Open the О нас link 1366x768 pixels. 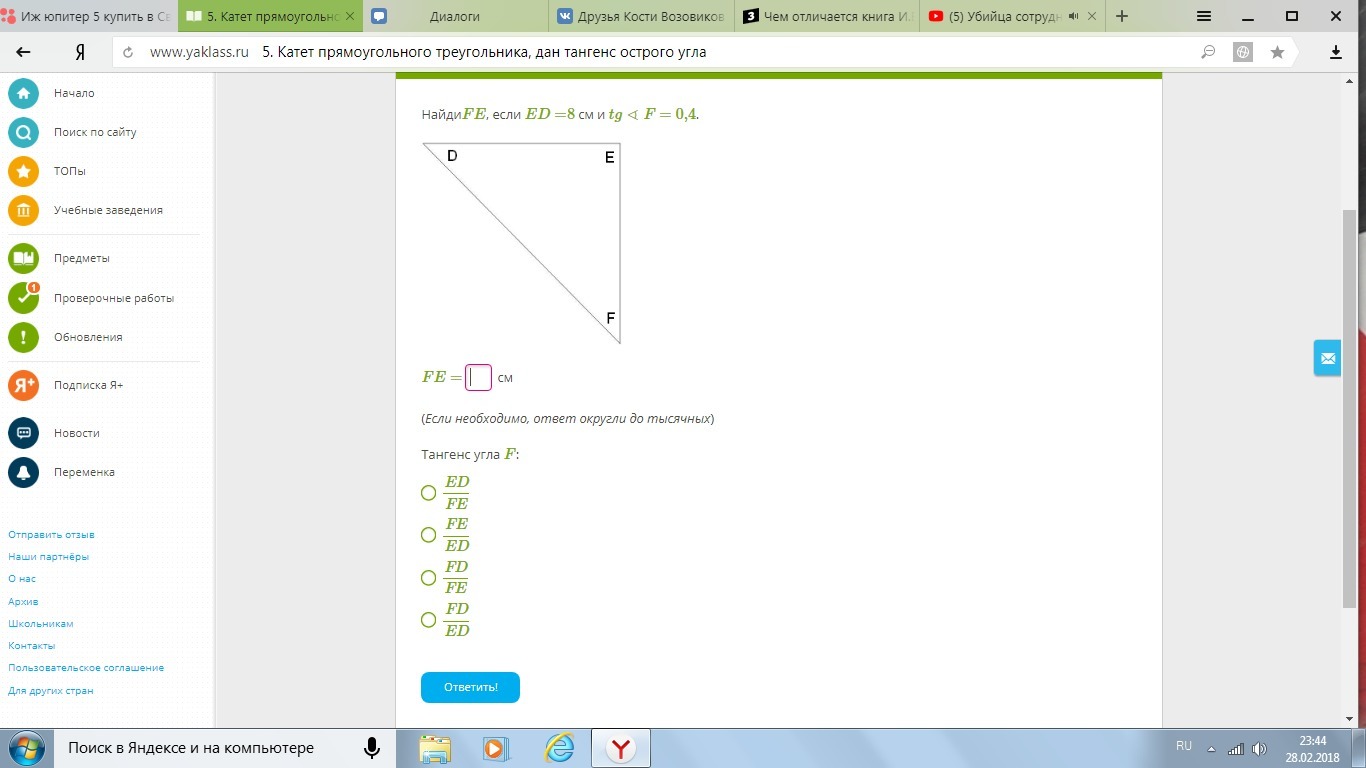click(22, 579)
